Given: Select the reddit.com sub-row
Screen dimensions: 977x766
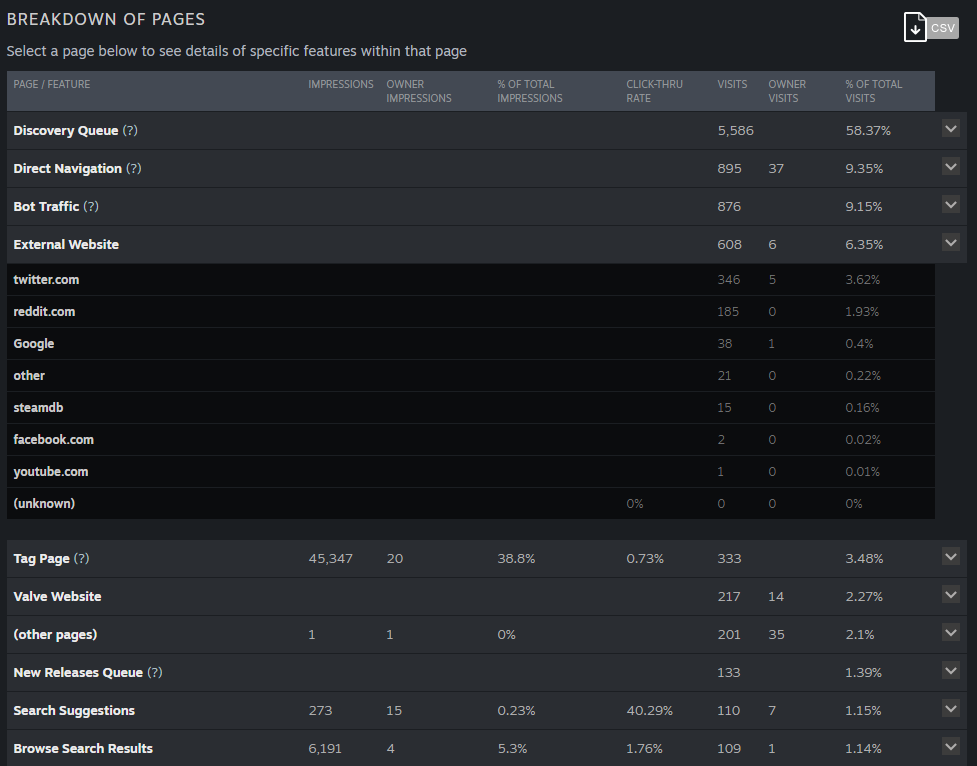Looking at the screenshot, I should pos(470,312).
